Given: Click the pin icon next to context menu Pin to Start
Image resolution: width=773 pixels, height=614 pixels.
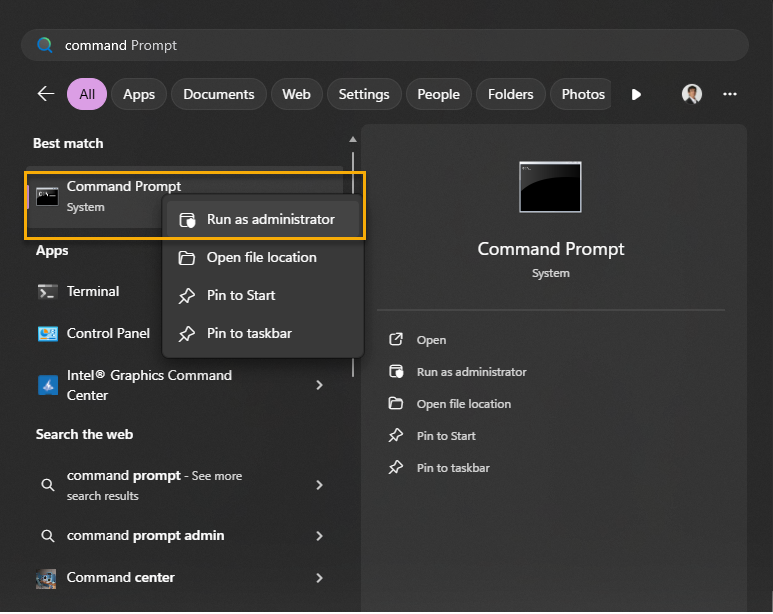Looking at the screenshot, I should 186,296.
